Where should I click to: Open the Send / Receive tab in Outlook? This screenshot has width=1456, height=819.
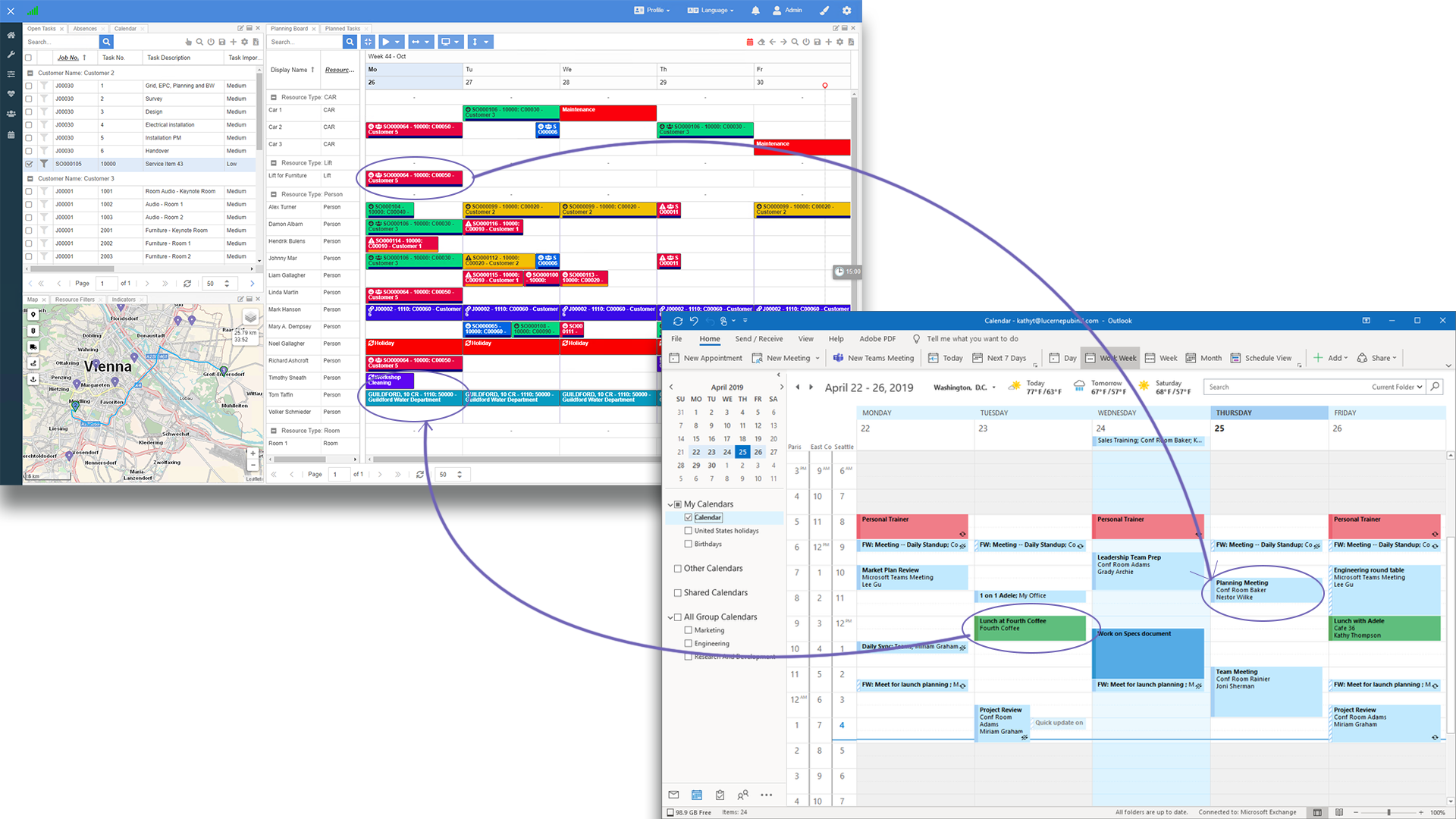(758, 339)
